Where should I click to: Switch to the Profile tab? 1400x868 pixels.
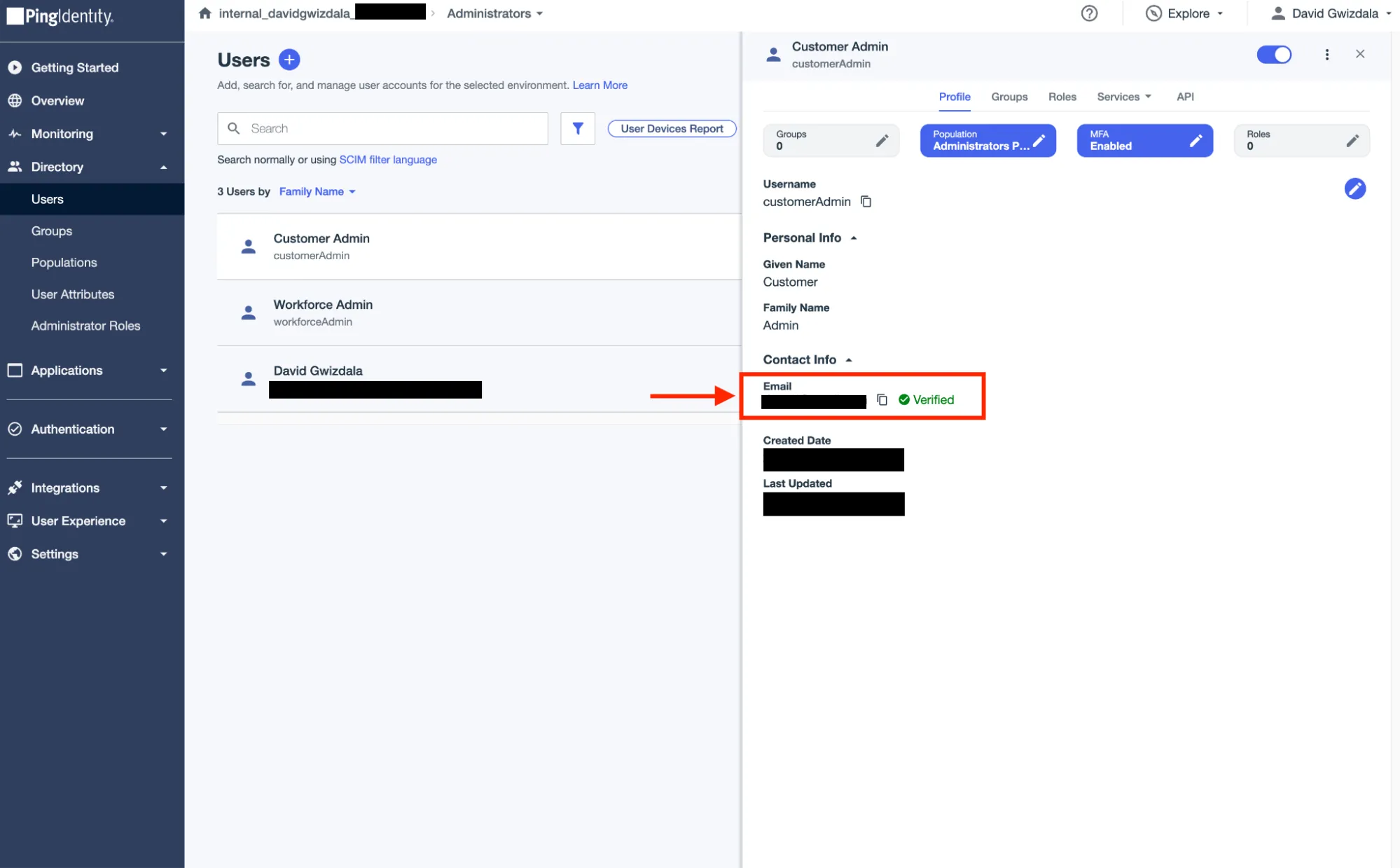coord(955,97)
